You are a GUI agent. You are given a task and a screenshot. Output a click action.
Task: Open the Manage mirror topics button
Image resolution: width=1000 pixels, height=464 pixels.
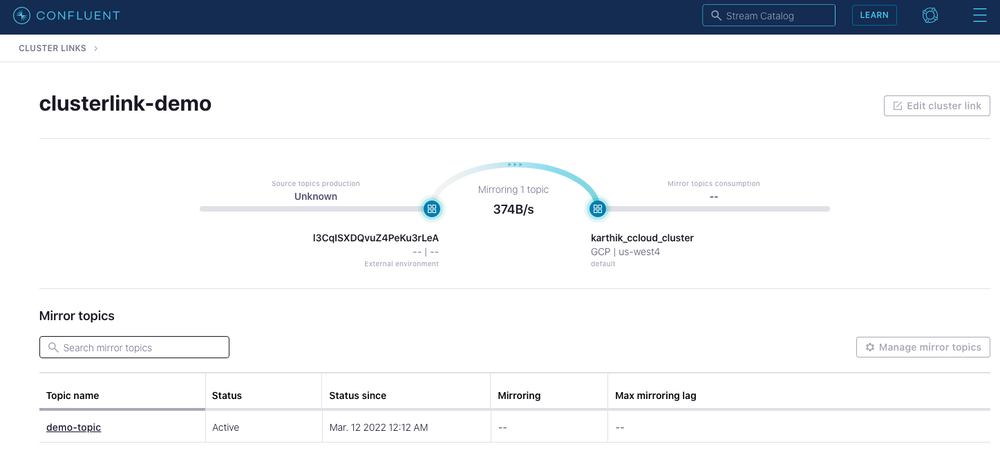[923, 347]
